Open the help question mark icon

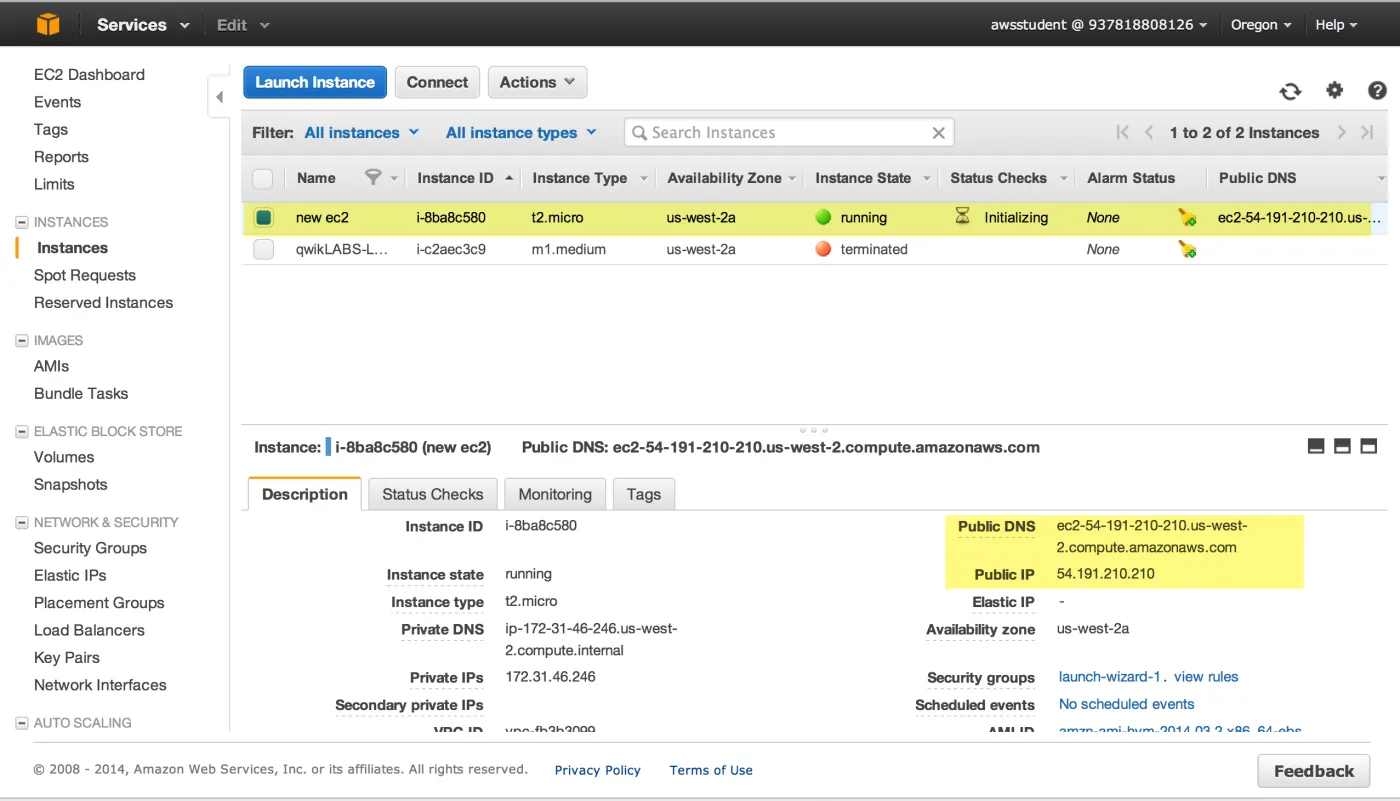1377,91
